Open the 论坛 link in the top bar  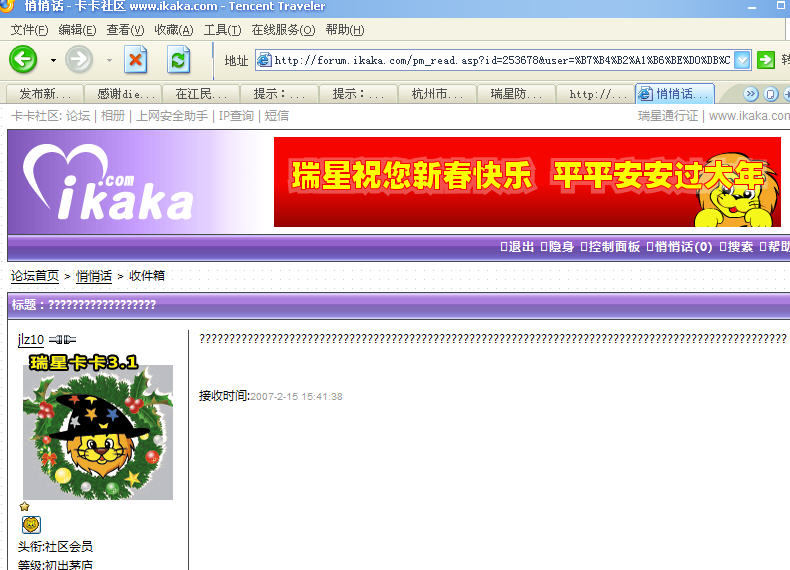[x=78, y=116]
